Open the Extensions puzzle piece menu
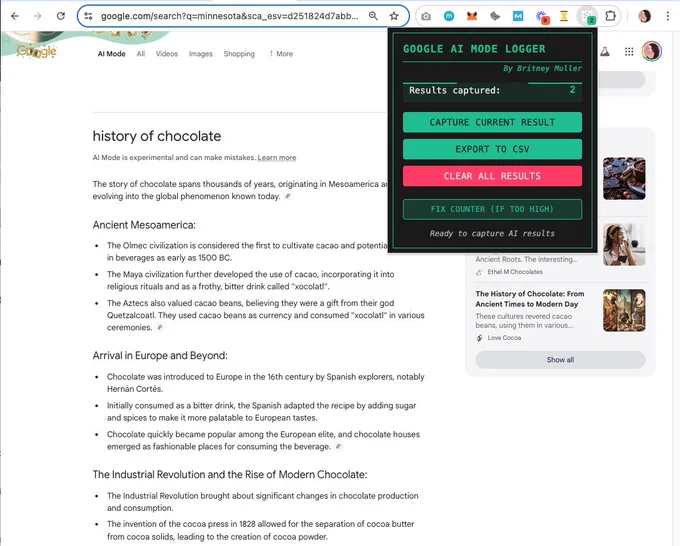 tap(610, 16)
